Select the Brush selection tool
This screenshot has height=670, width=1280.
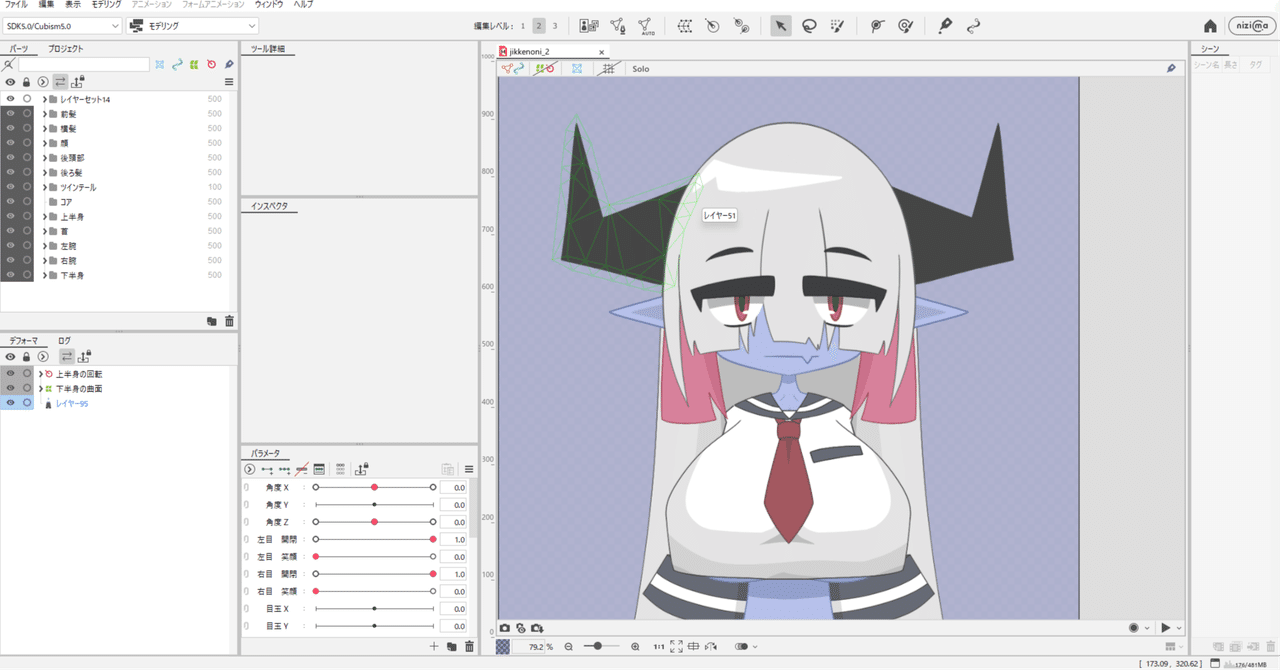(x=838, y=25)
